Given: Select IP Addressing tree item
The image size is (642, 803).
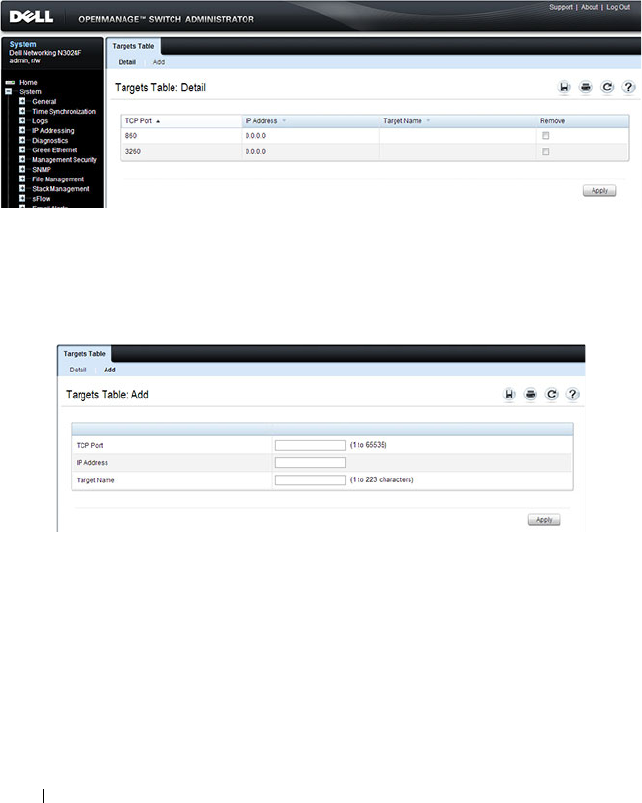Looking at the screenshot, I should [53, 131].
